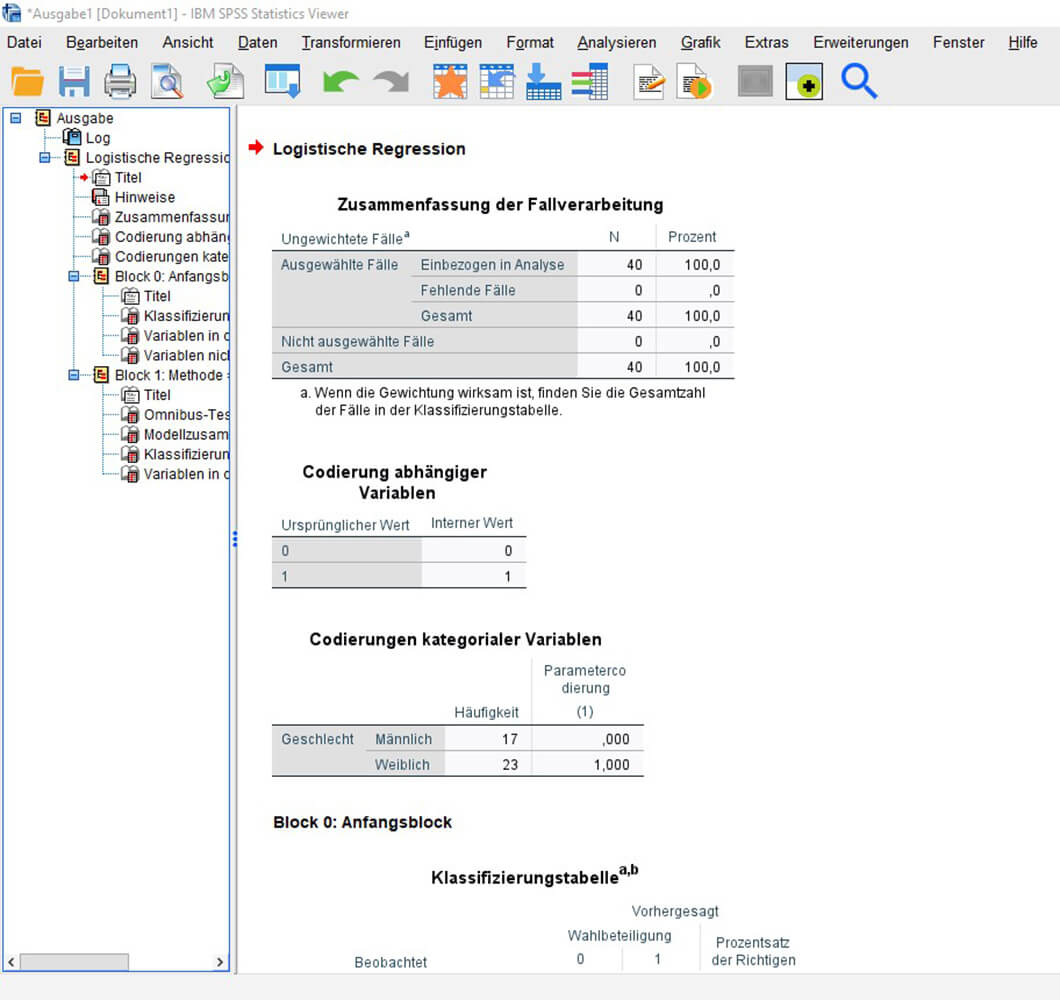
Task: Designate the window using the plus icon
Action: click(x=804, y=81)
